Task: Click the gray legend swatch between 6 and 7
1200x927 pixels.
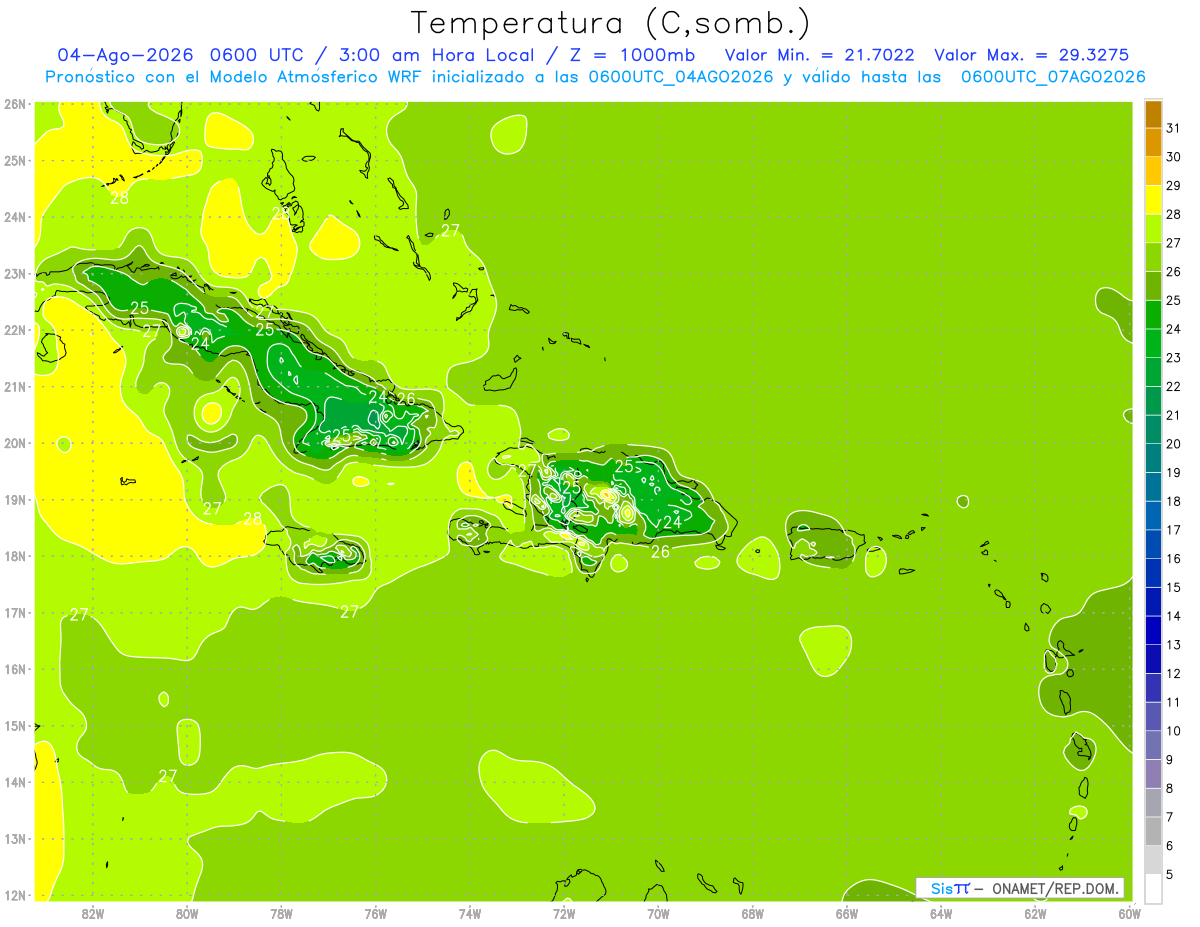Action: pyautogui.click(x=1153, y=831)
